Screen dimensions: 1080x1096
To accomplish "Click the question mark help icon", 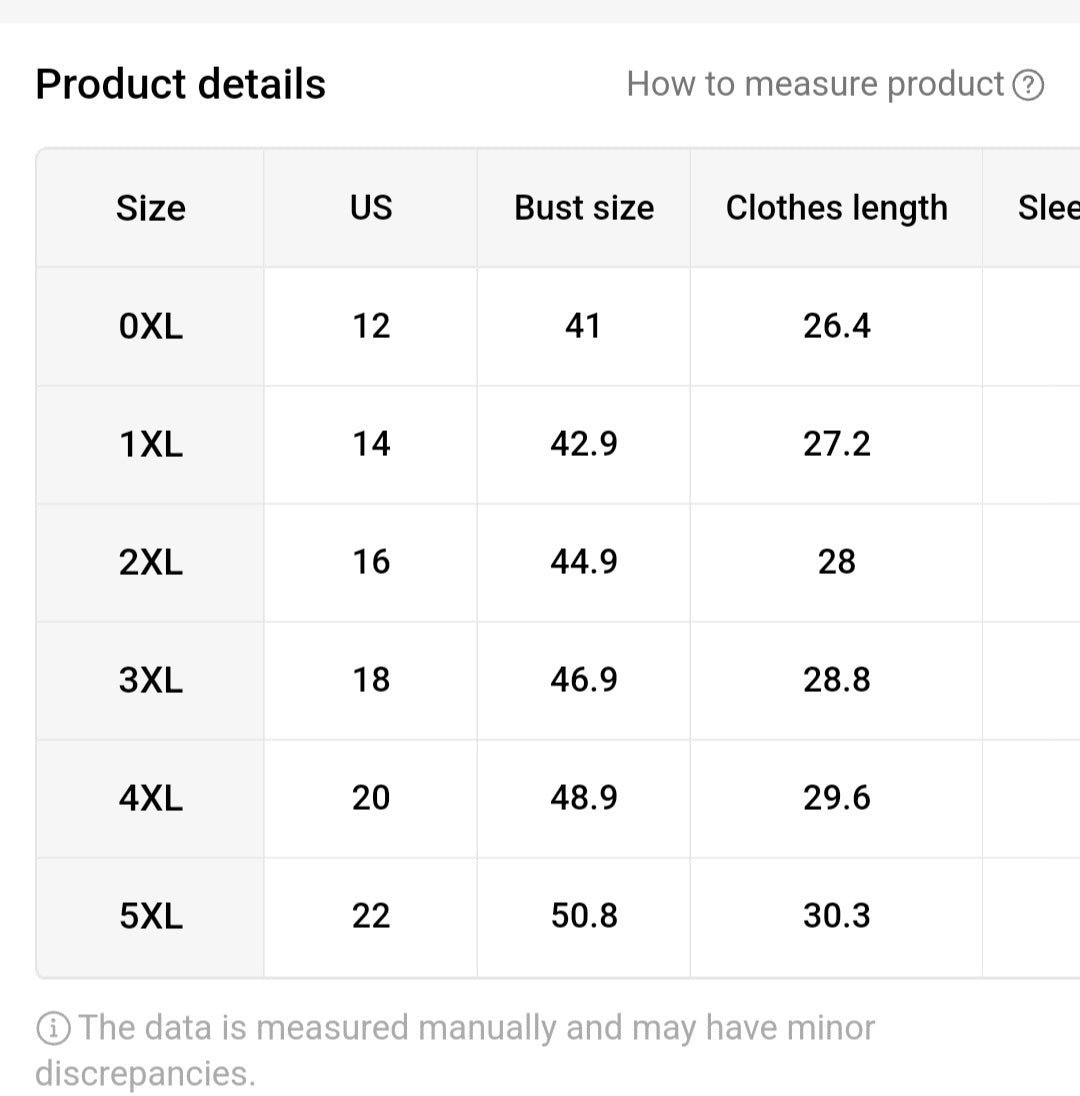I will click(1028, 86).
